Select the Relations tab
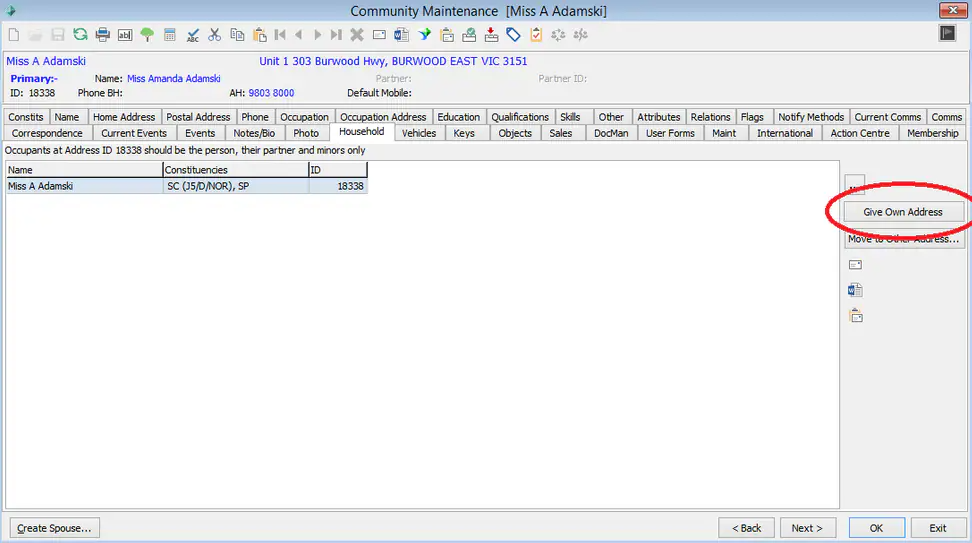 coord(710,117)
